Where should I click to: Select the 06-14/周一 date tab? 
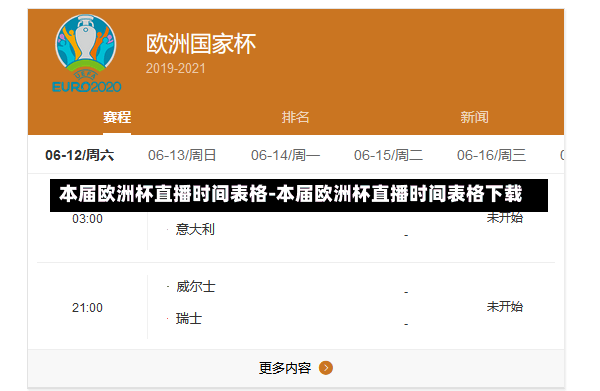coord(285,155)
